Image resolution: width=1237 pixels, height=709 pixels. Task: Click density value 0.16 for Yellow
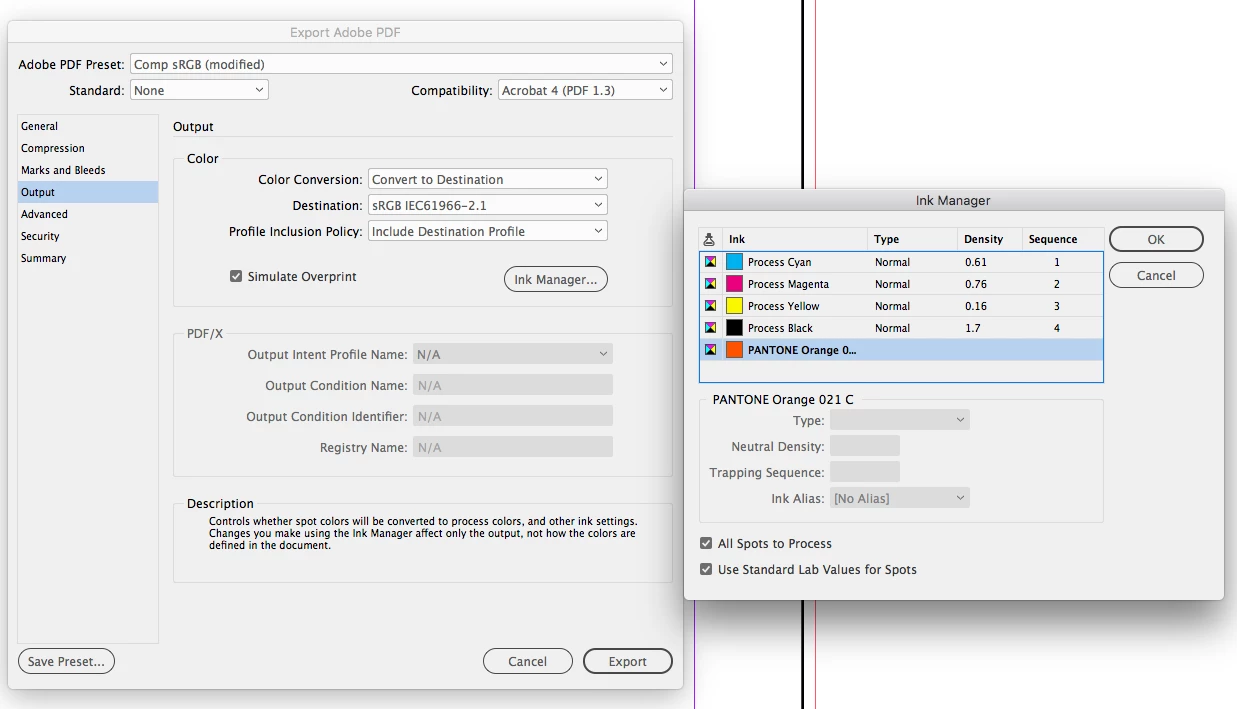coord(976,306)
